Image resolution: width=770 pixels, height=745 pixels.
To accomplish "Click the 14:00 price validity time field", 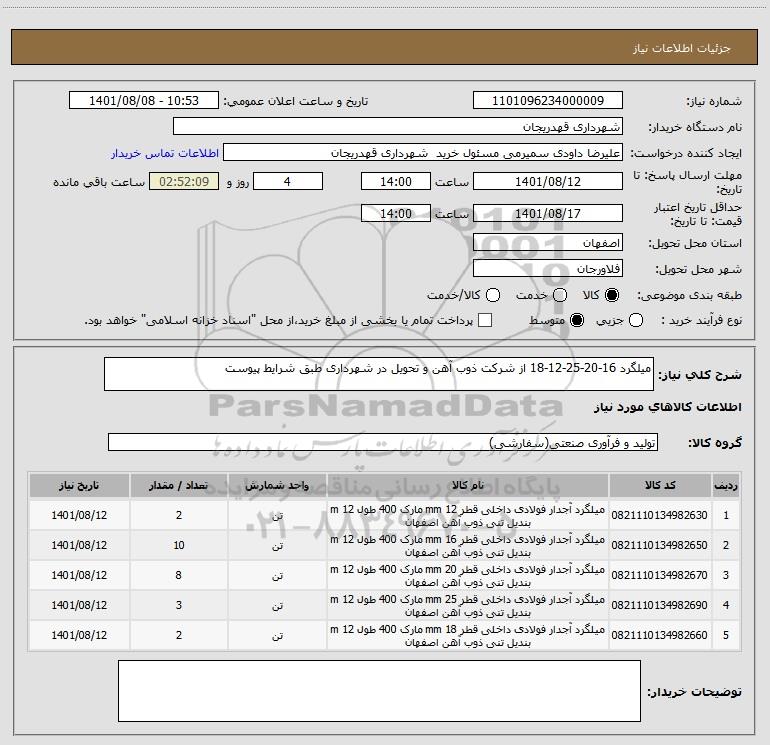I will click(x=396, y=214).
